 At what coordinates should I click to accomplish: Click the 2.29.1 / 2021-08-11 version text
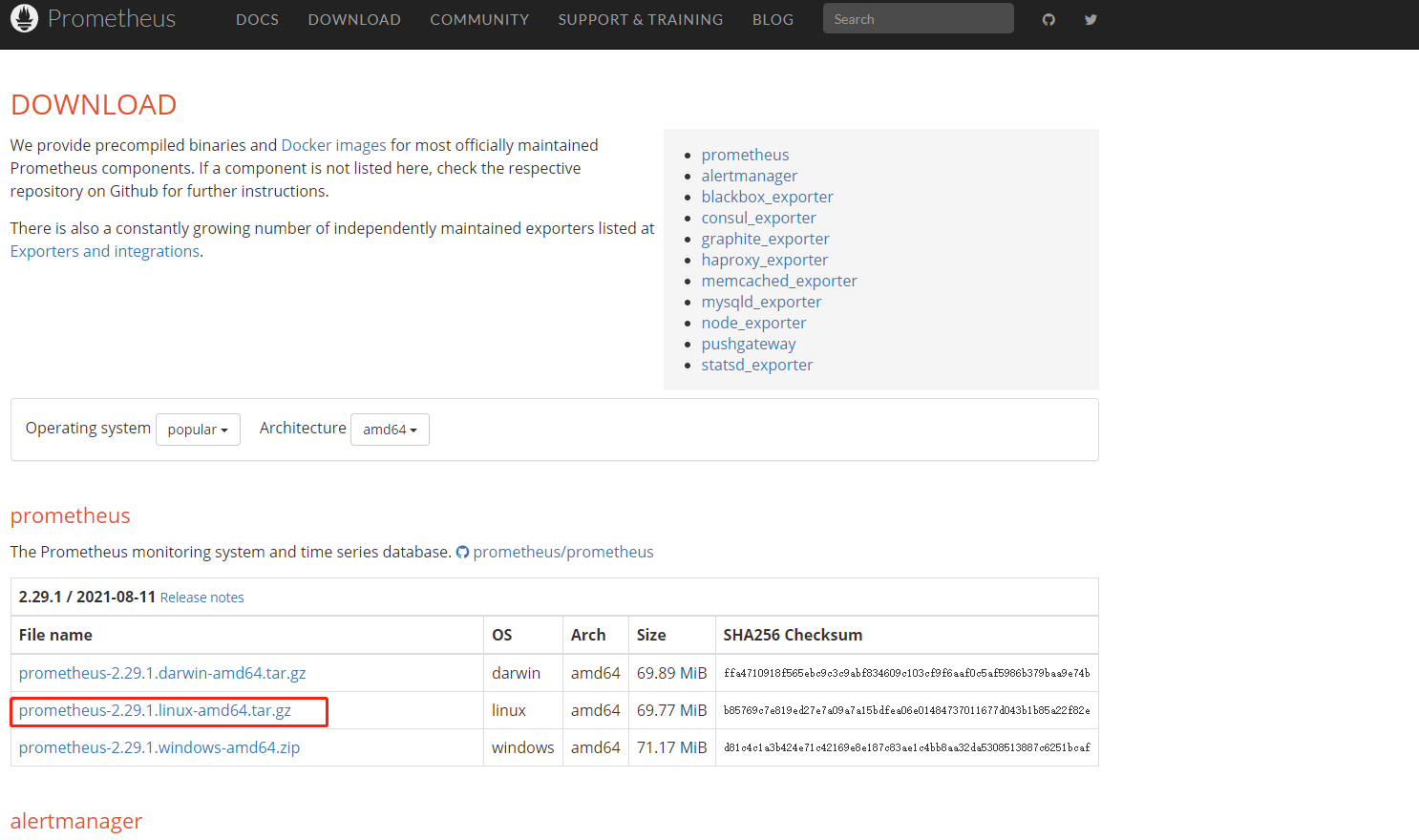[x=87, y=597]
